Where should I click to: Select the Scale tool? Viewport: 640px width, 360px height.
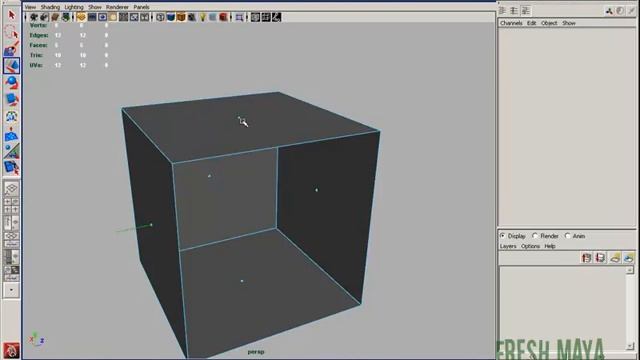tap(11, 100)
